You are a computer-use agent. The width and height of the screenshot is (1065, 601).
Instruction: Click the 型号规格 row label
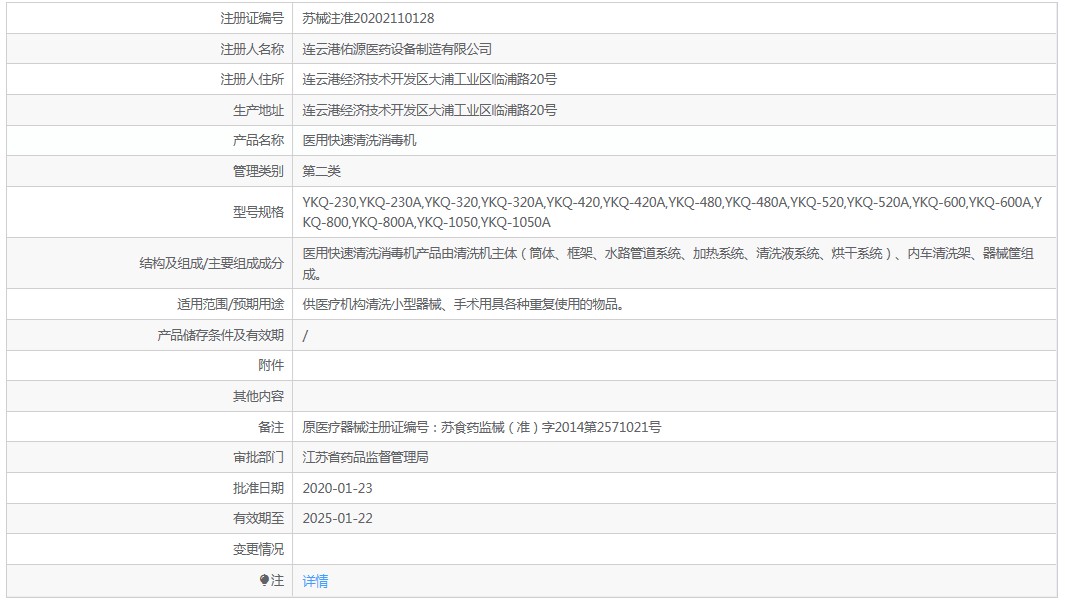tap(258, 212)
